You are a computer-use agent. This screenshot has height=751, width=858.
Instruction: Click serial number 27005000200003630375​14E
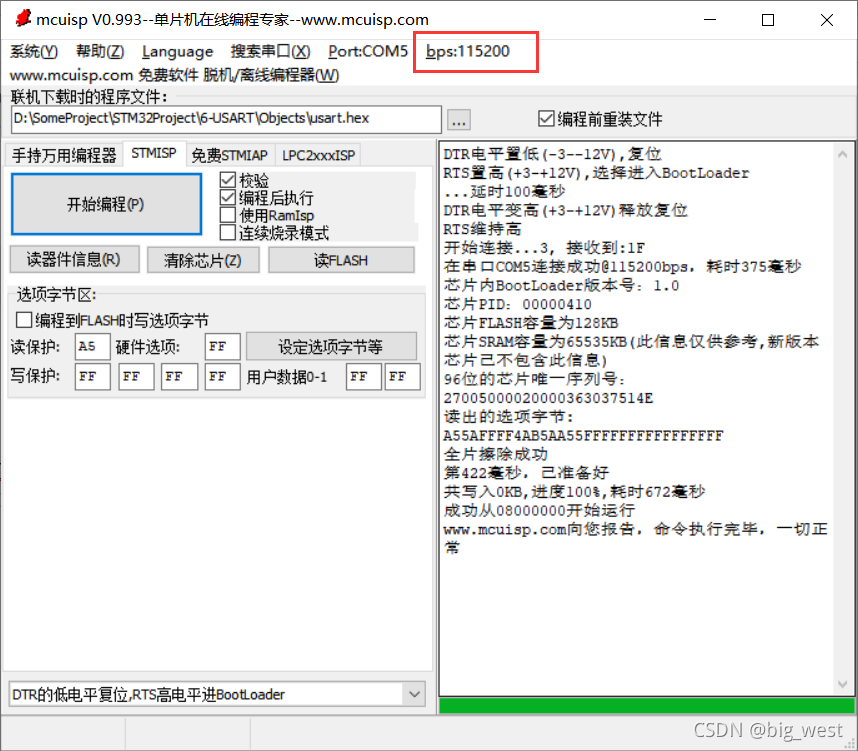pos(548,398)
